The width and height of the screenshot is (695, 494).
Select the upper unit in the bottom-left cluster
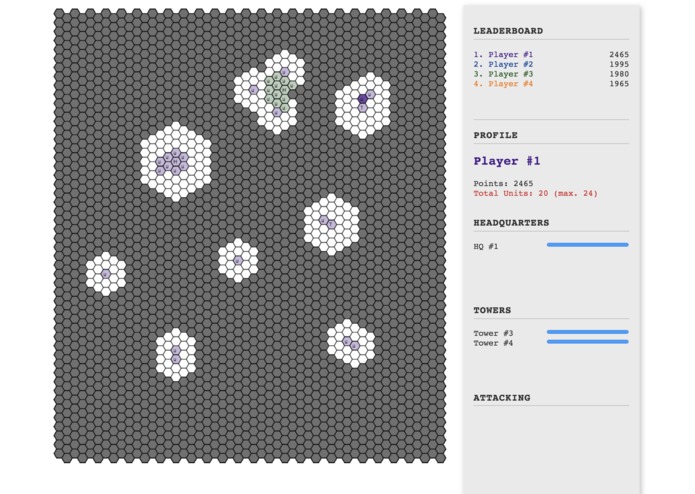tap(176, 350)
